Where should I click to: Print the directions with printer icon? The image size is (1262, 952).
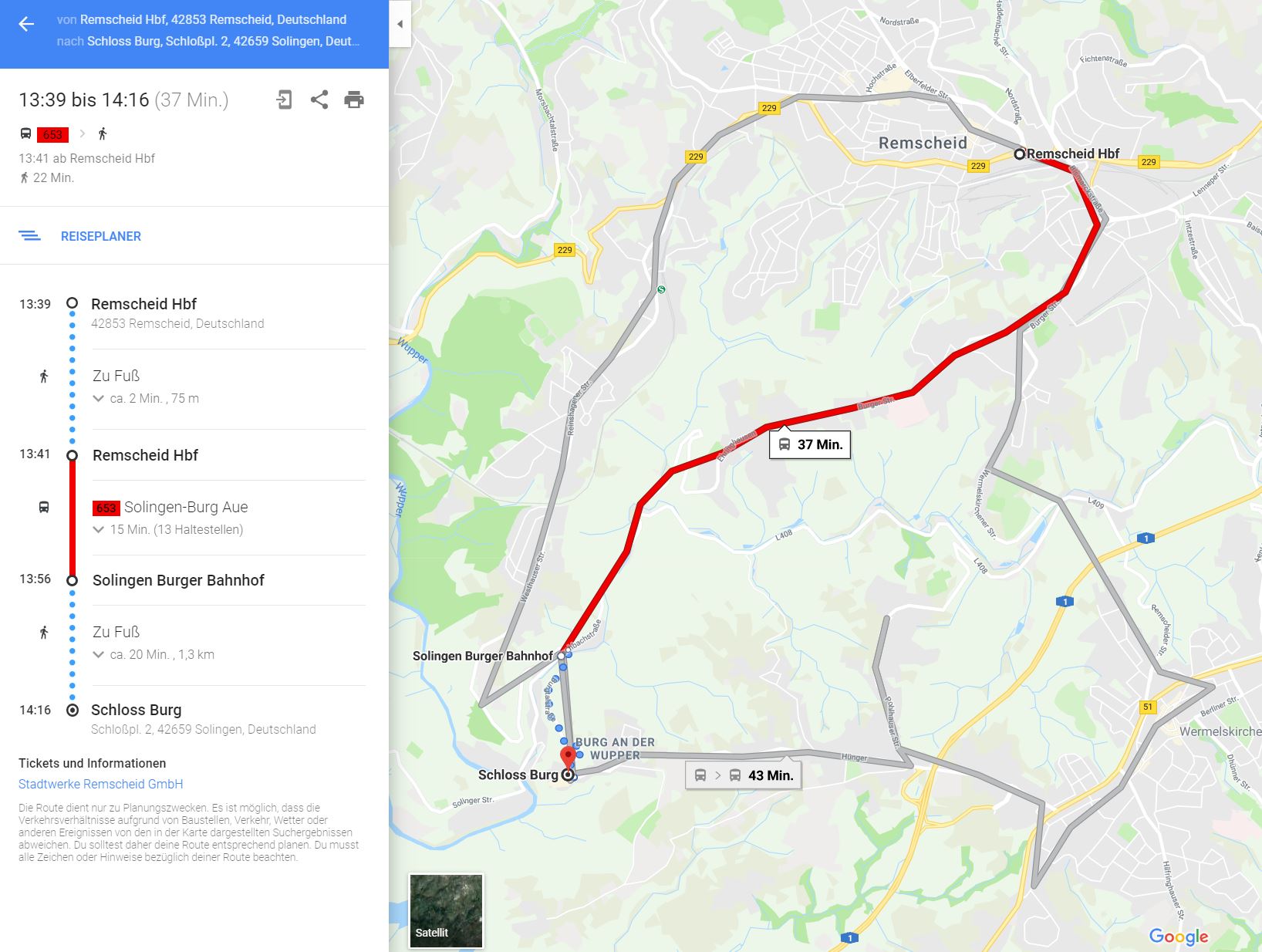point(354,100)
